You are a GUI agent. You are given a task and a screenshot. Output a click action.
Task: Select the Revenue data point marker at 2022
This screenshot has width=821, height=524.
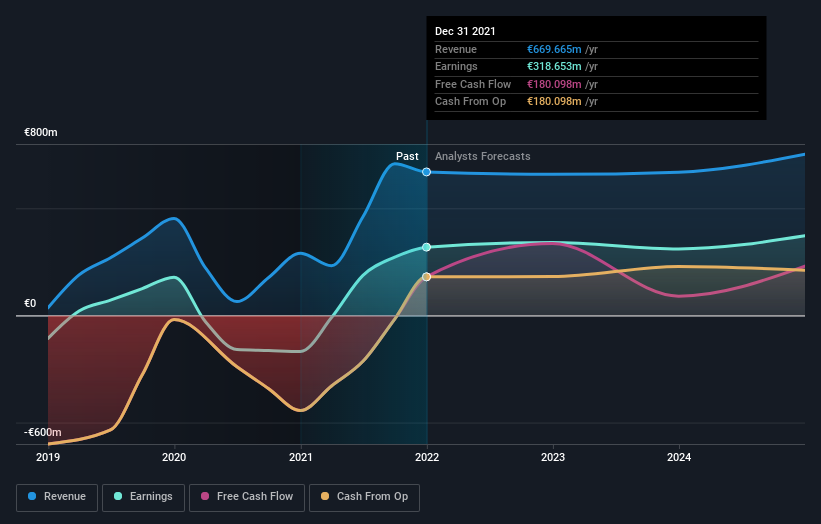tap(427, 172)
